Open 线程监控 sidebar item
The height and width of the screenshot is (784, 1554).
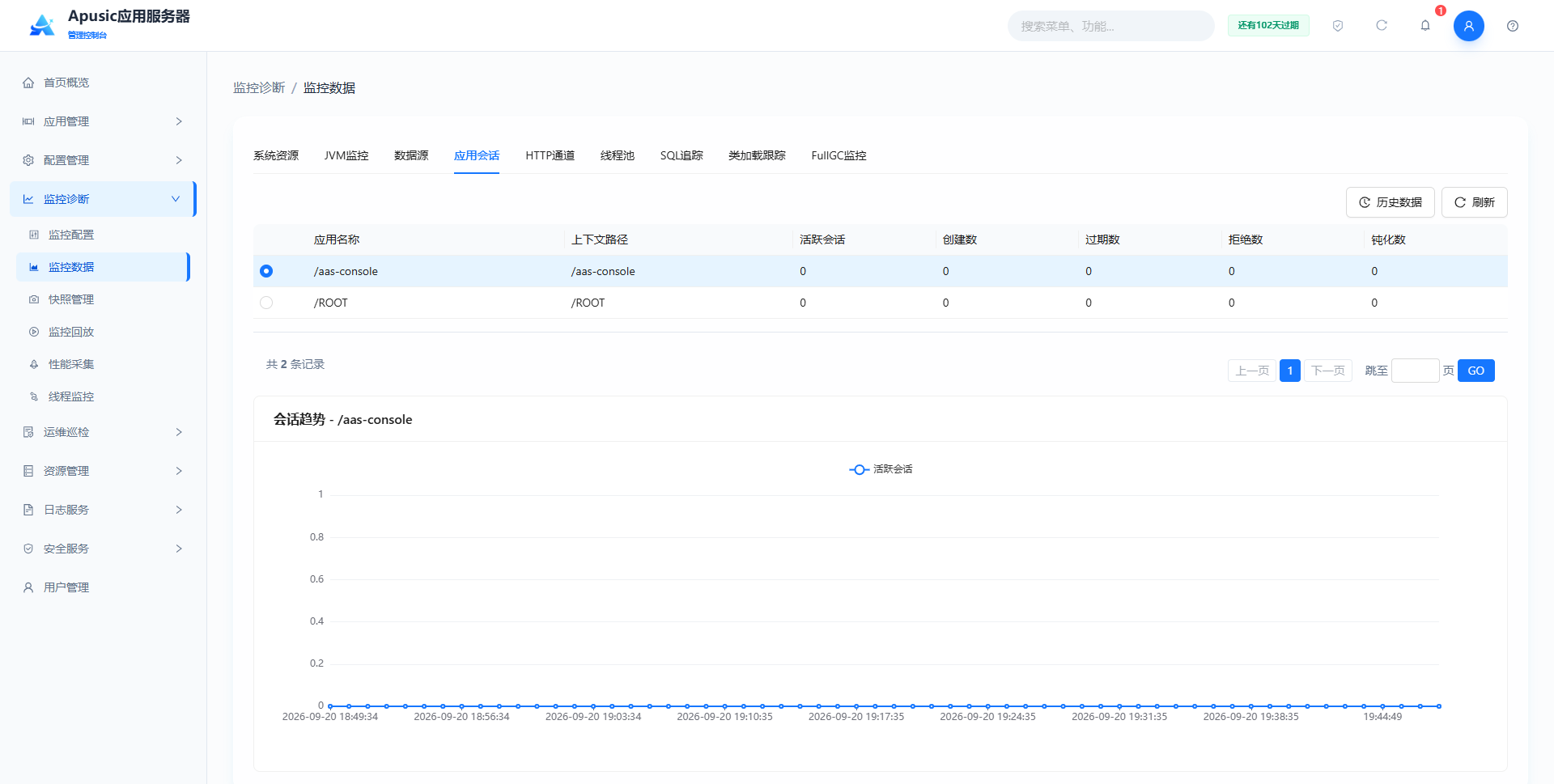pyautogui.click(x=104, y=396)
